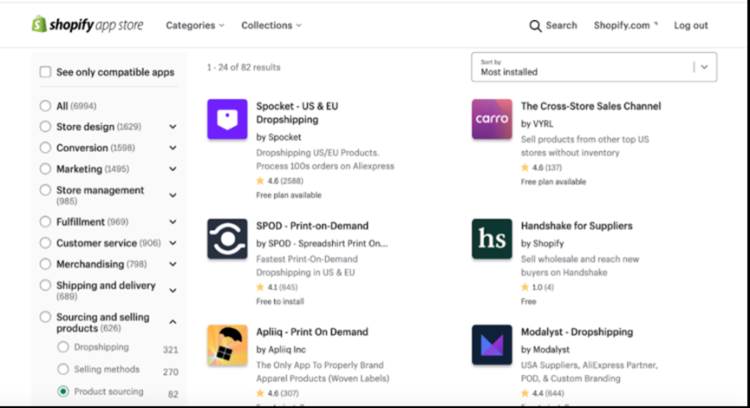Open the Spocket app icon

(227, 119)
